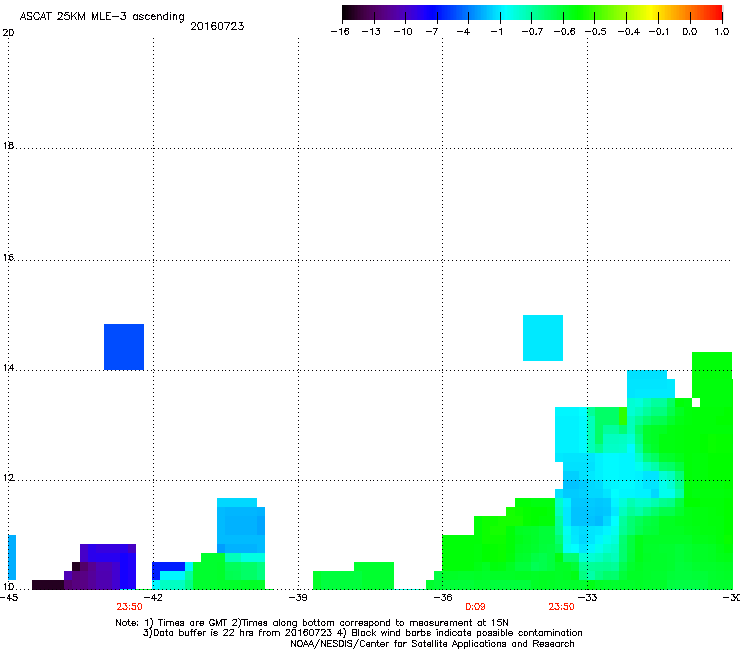Click the -0.5 colorbar label
This screenshot has width=740, height=650.
596,32
